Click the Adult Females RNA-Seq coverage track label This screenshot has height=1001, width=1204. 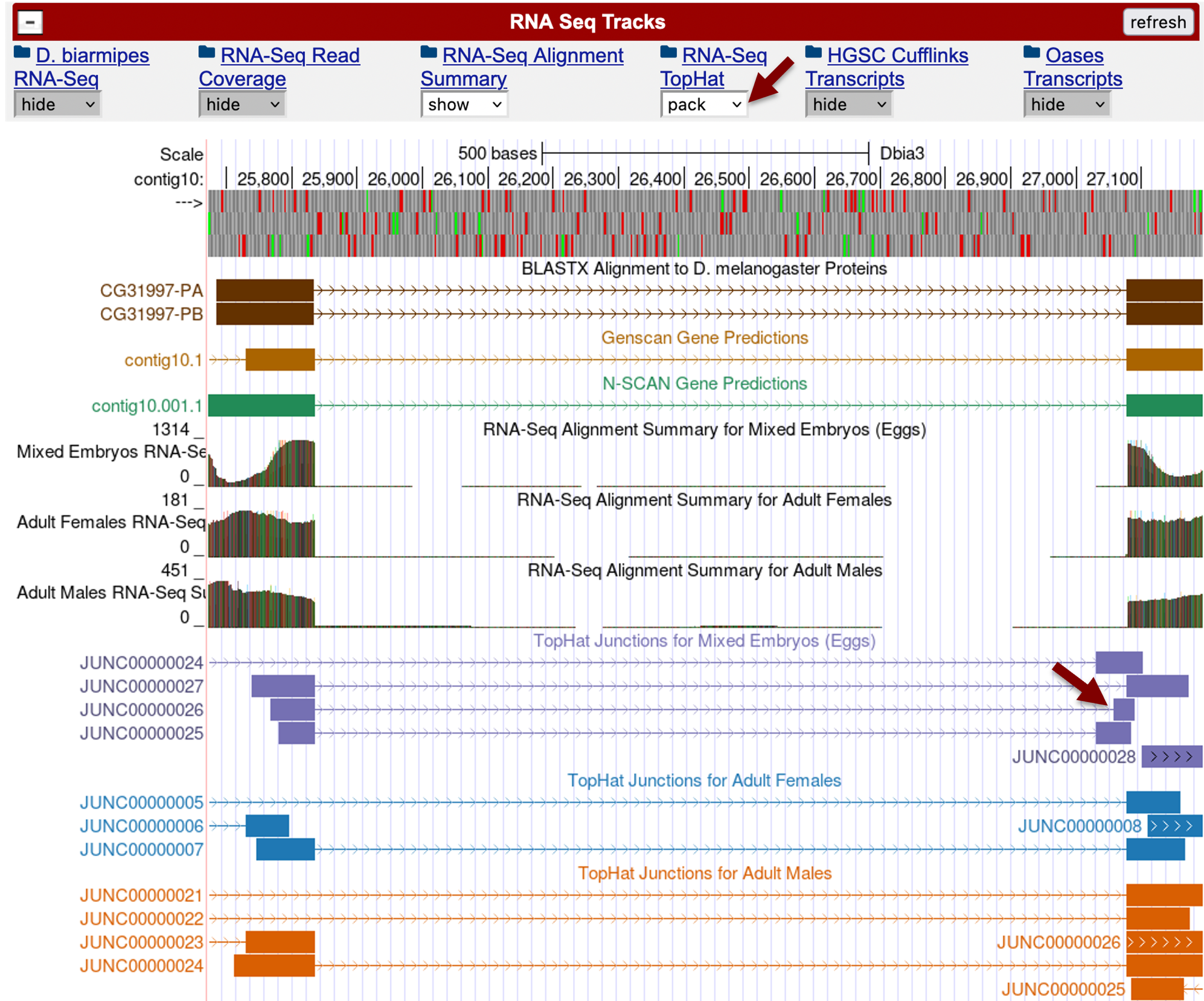coord(112,522)
